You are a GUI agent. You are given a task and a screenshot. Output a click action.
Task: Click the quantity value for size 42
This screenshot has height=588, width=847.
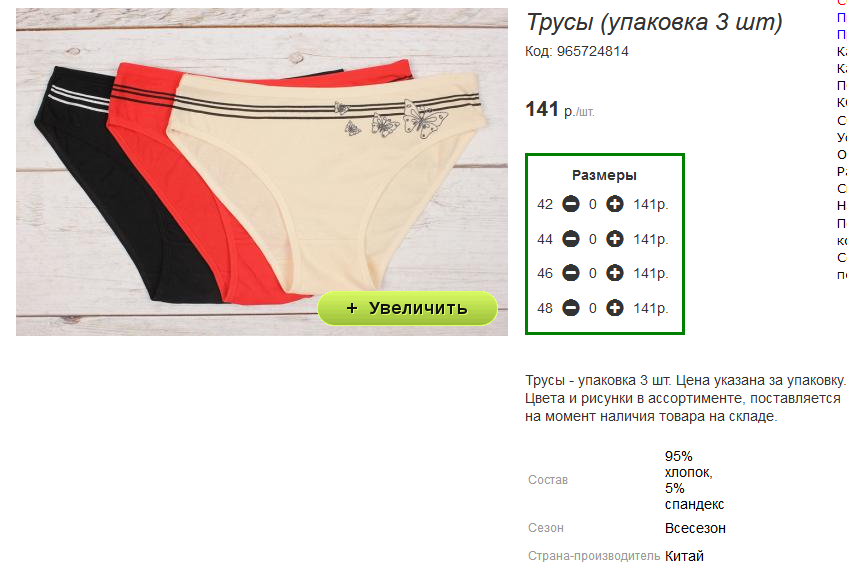[x=593, y=205]
